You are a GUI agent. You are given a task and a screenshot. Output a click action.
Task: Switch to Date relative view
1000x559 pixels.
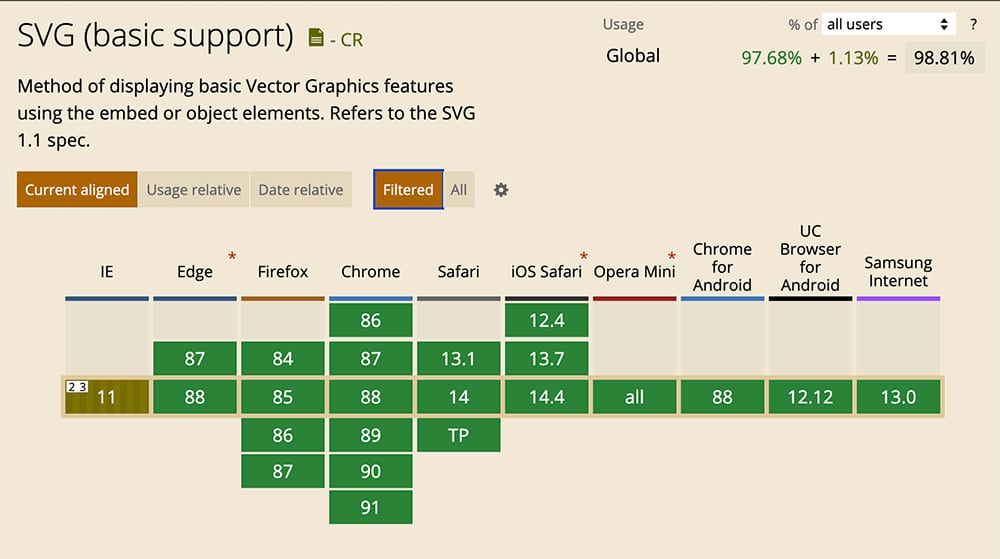(x=301, y=189)
